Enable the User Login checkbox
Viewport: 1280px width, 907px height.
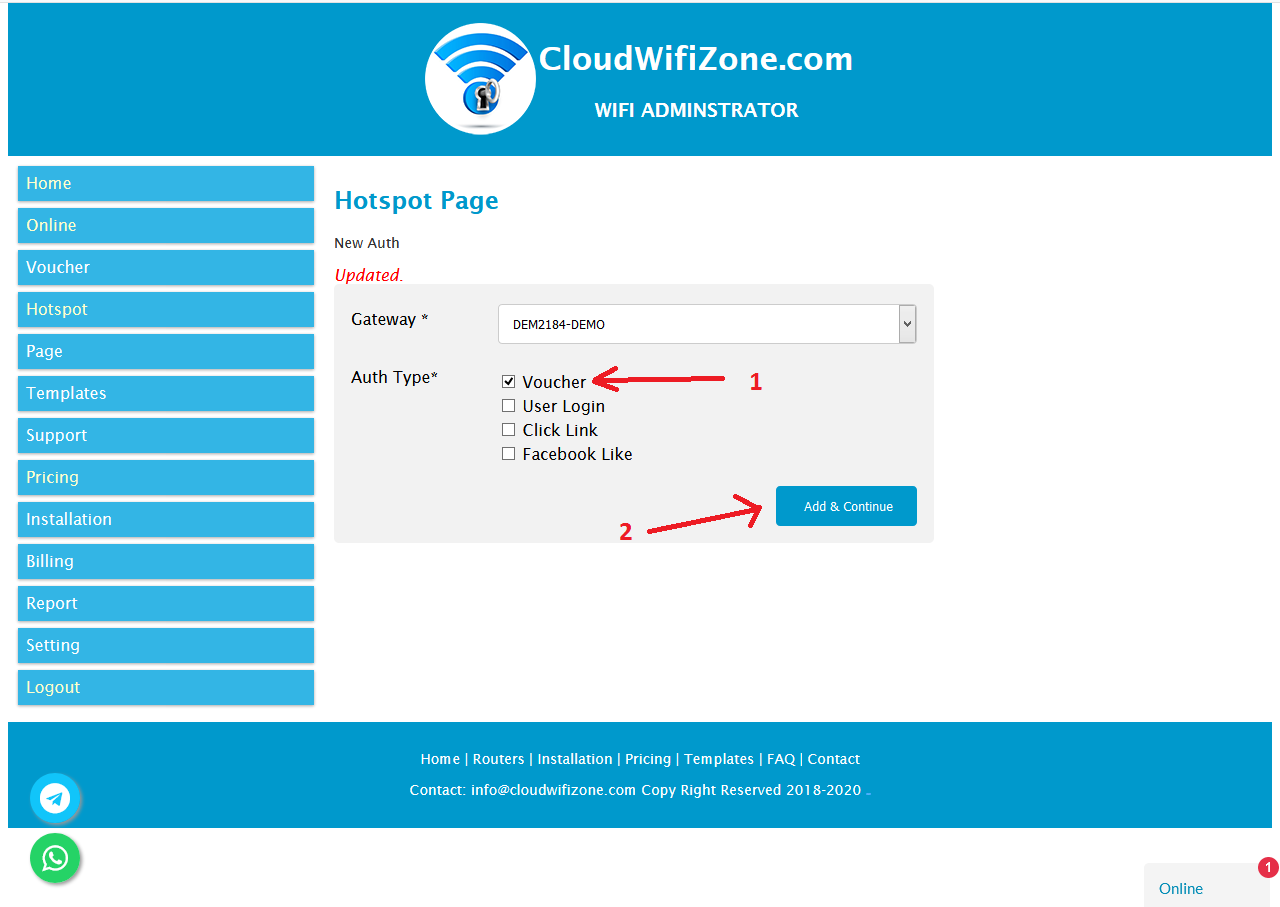pos(509,406)
